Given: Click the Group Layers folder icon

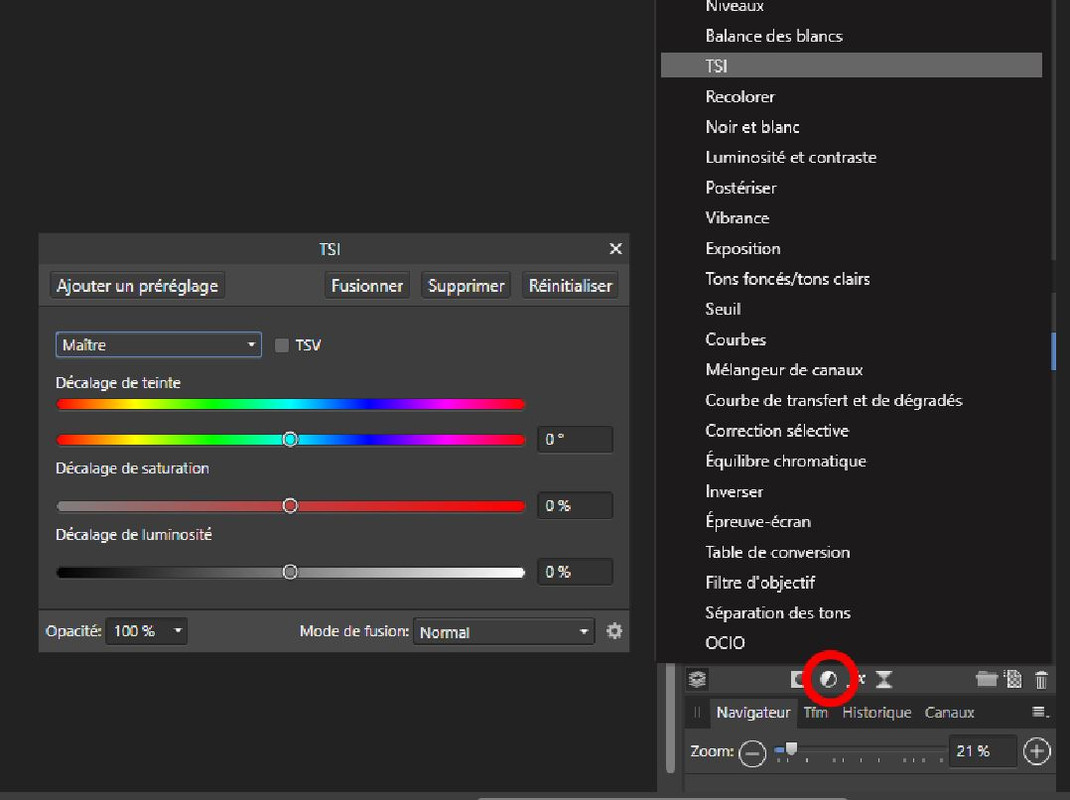Looking at the screenshot, I should [x=986, y=678].
